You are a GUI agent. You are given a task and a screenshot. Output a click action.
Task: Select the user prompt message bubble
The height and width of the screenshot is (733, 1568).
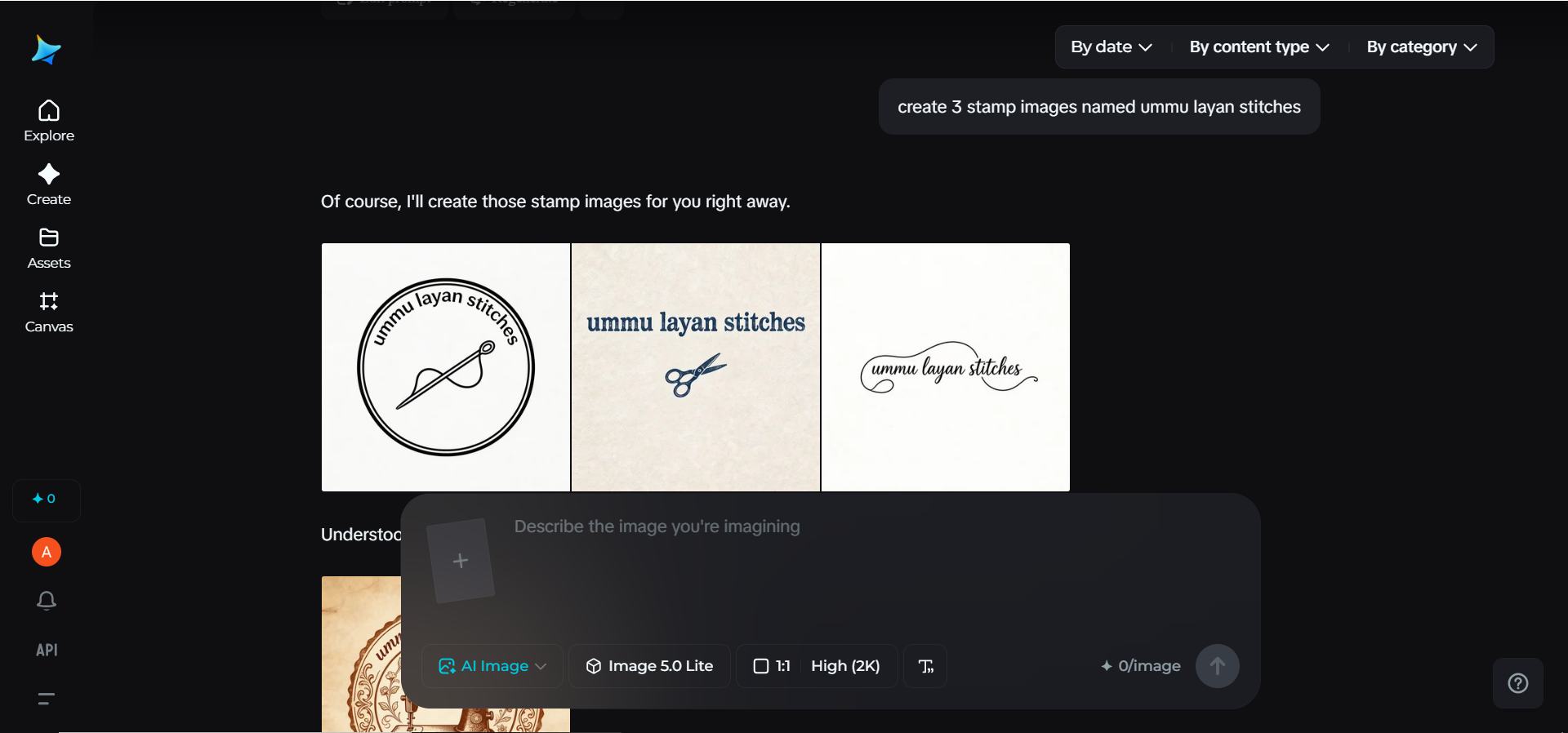(x=1099, y=107)
